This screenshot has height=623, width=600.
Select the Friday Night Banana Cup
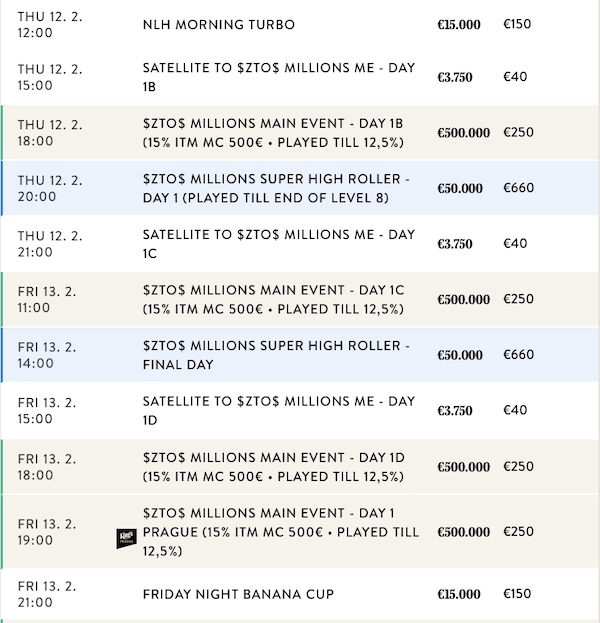pyautogui.click(x=238, y=594)
